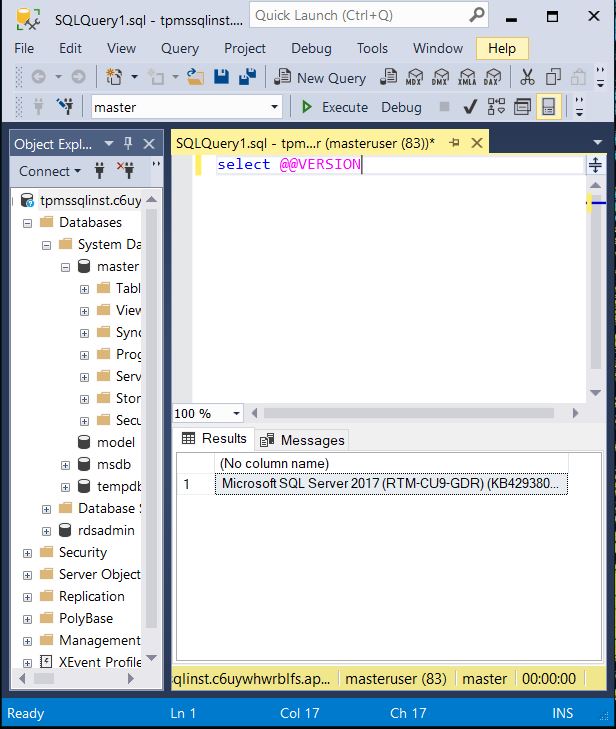616x729 pixels.
Task: Open the Window menu
Action: (x=438, y=48)
